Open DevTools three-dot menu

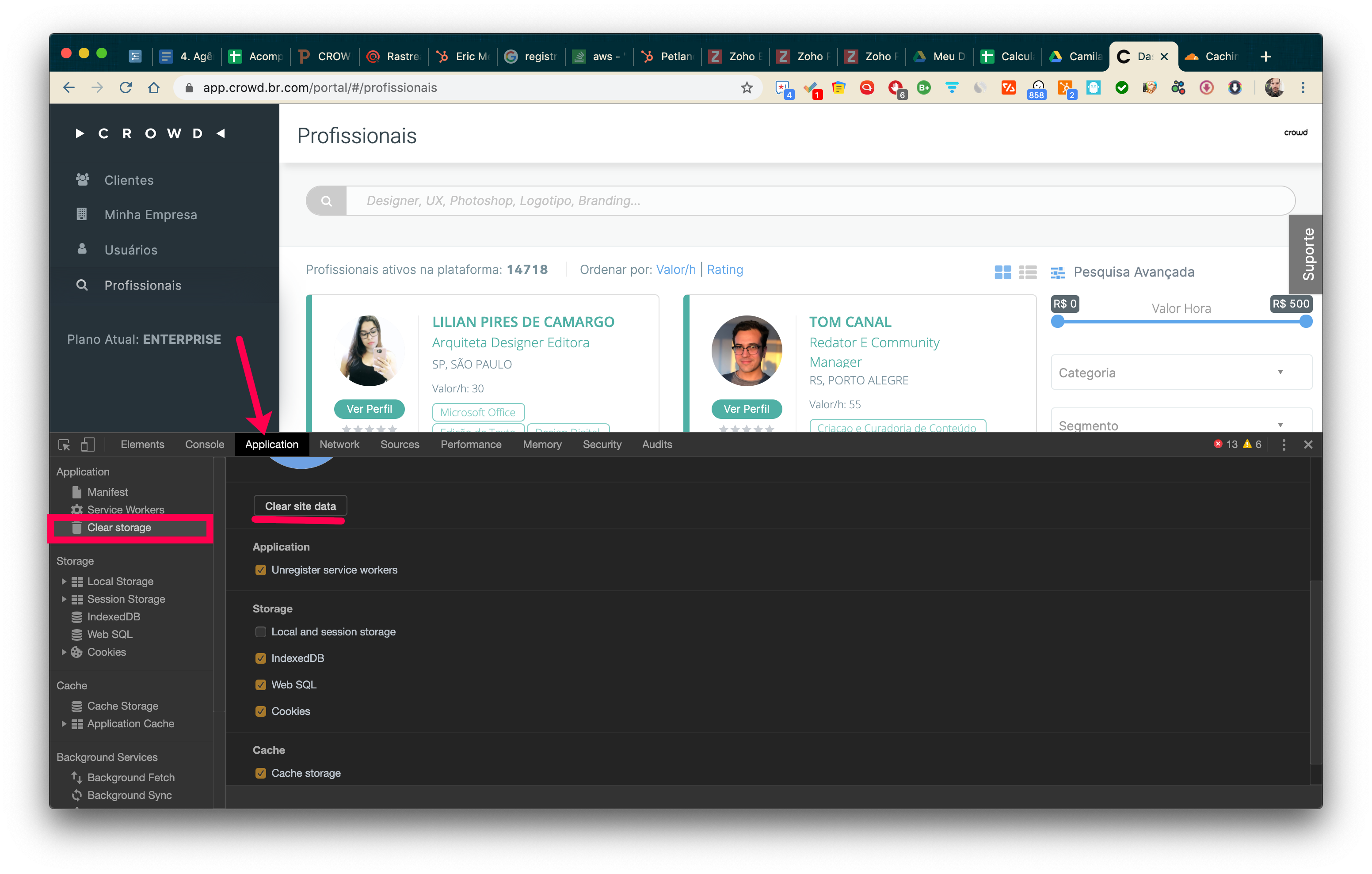tap(1283, 445)
